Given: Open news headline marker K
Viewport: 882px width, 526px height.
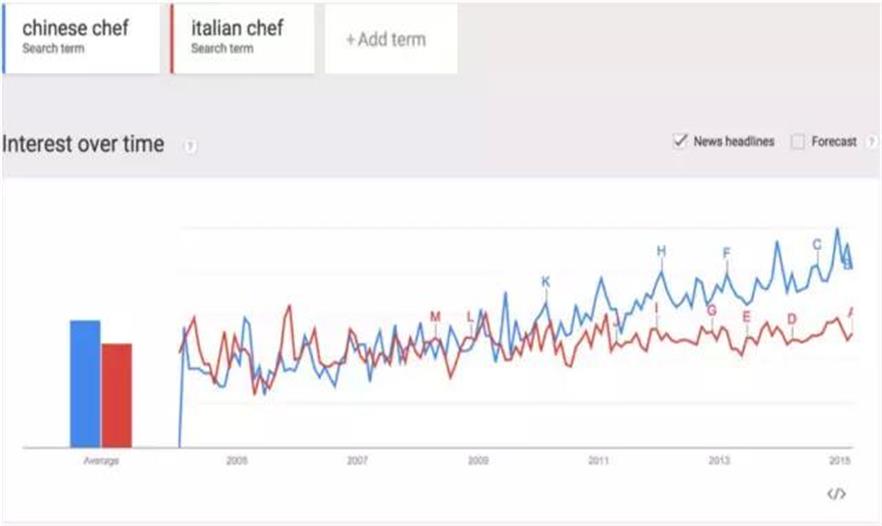Looking at the screenshot, I should click(546, 282).
